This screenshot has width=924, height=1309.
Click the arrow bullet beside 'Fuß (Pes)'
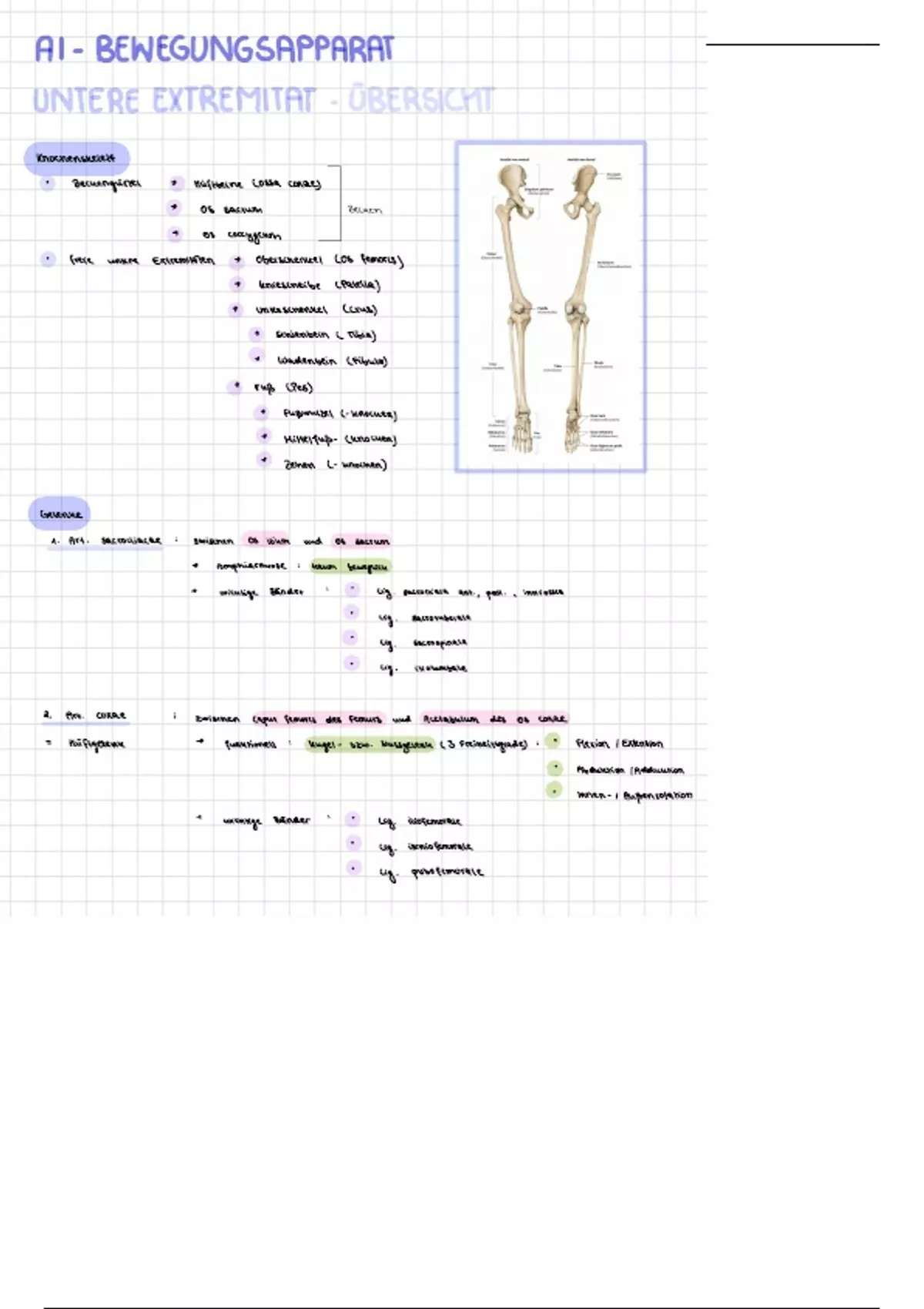click(x=235, y=387)
